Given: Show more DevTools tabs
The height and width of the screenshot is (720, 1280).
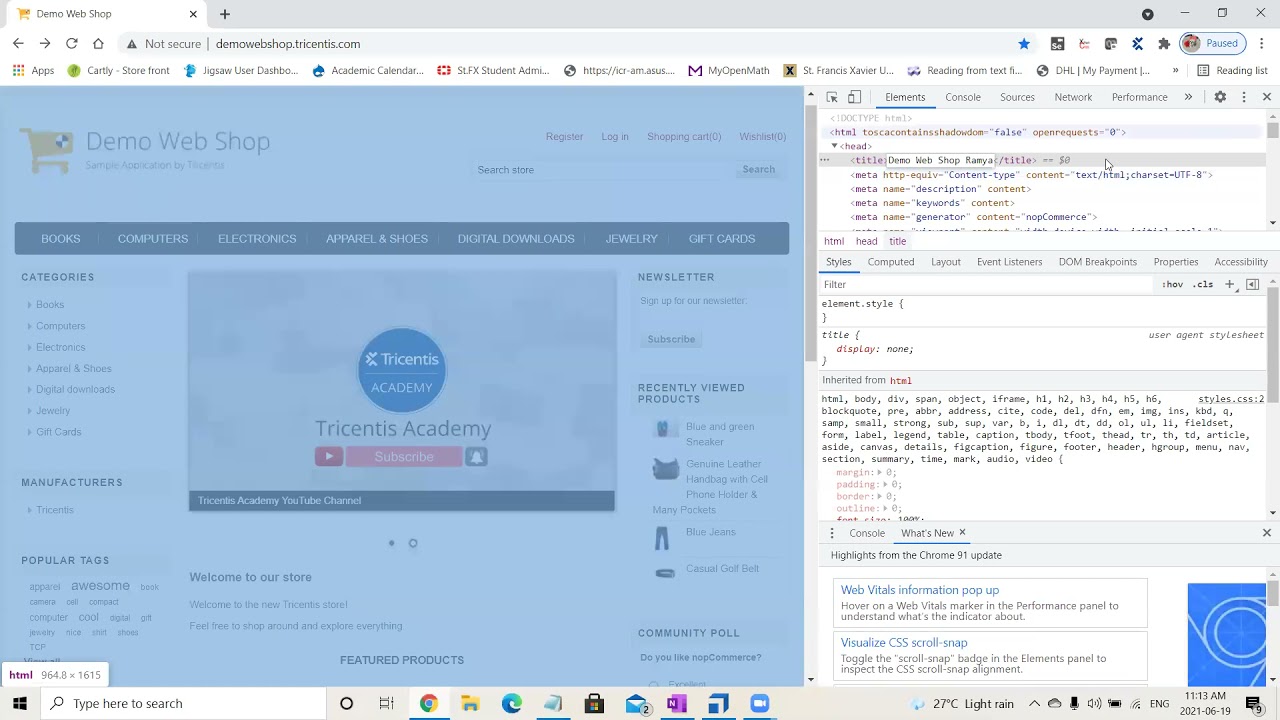Looking at the screenshot, I should (x=1188, y=97).
